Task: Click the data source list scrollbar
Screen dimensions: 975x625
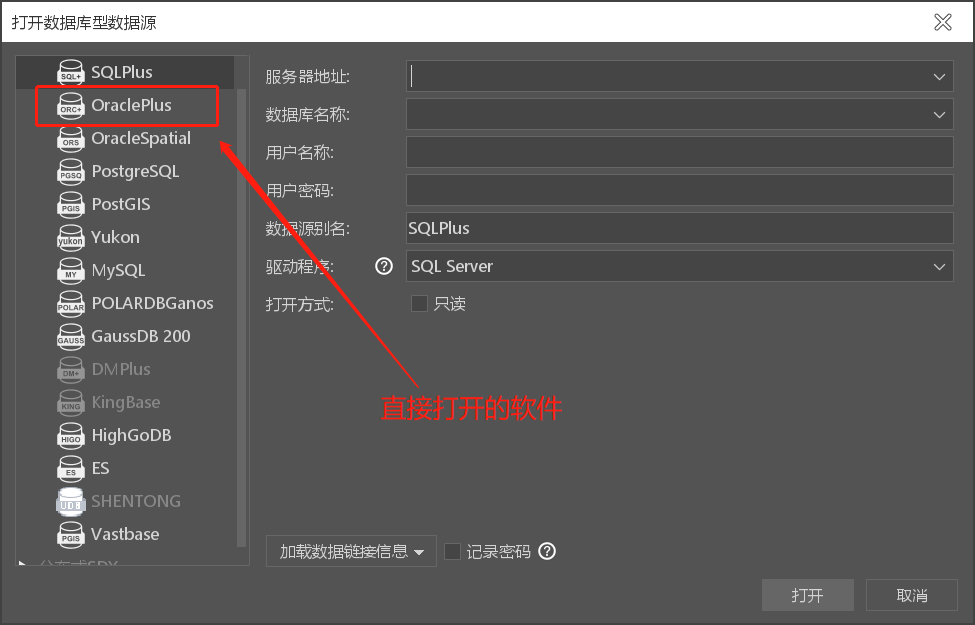Action: coord(242,317)
